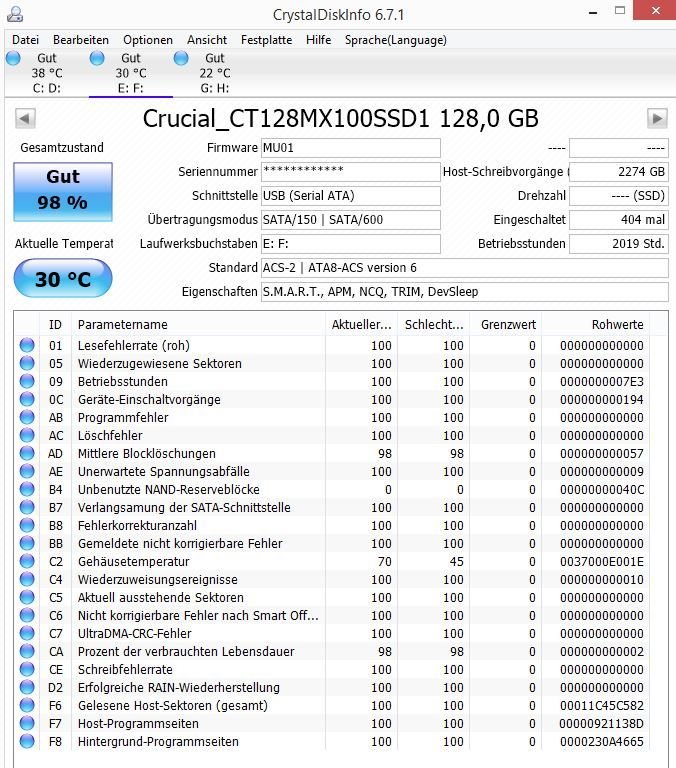Image resolution: width=676 pixels, height=768 pixels.
Task: Open the Bearbeiten menu
Action: pyautogui.click(x=81, y=40)
